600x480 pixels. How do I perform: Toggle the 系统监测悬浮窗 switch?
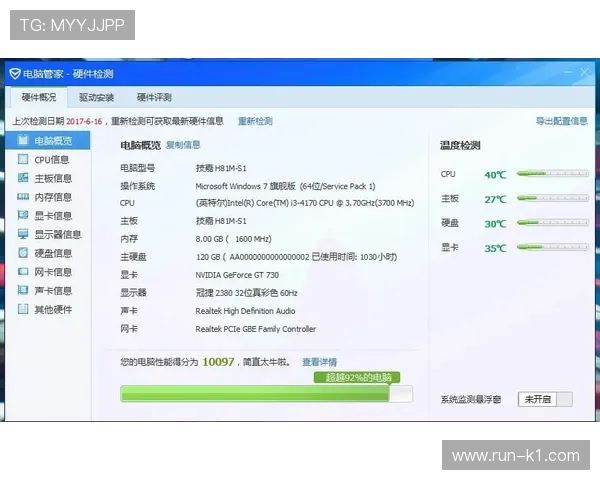(x=545, y=399)
